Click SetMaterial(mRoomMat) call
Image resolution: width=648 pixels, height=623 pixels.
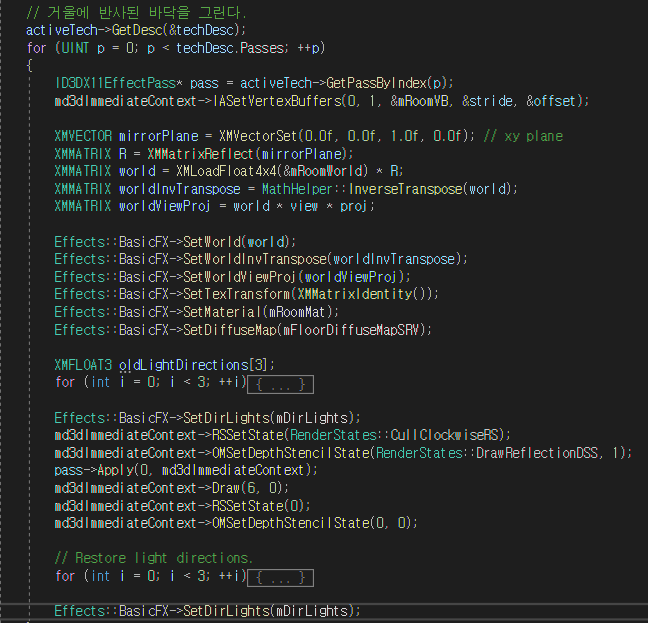click(x=258, y=312)
